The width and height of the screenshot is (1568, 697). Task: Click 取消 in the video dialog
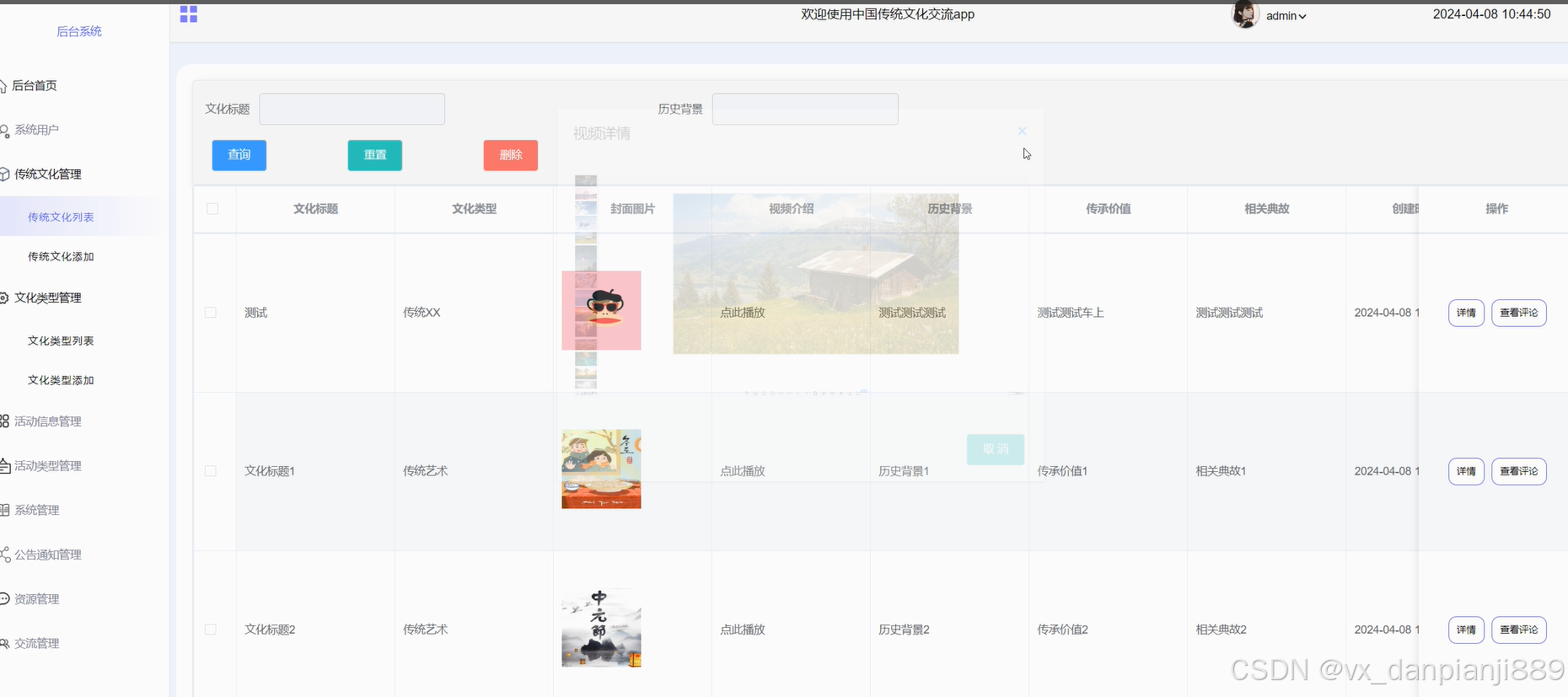point(996,449)
